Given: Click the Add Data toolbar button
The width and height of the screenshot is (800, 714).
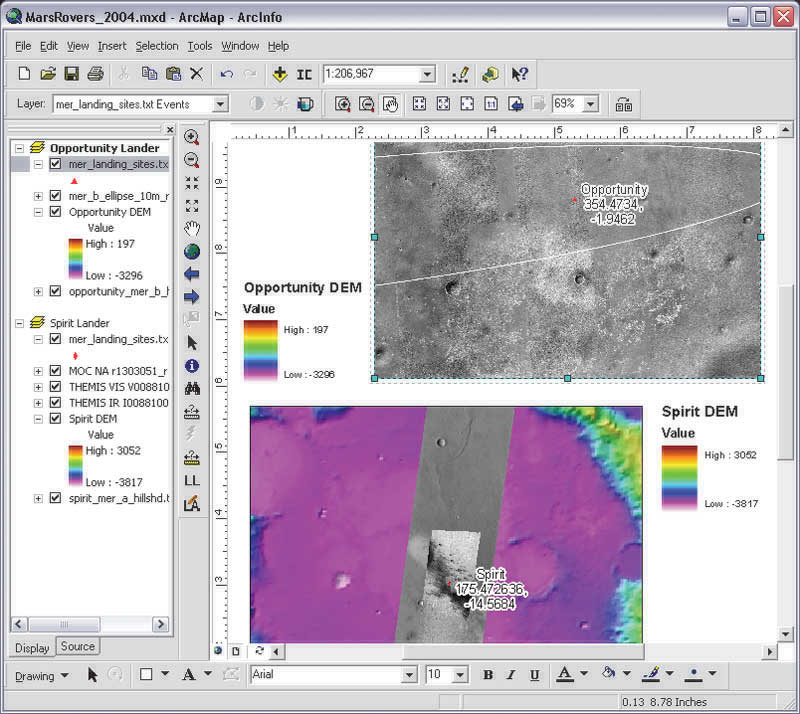Looking at the screenshot, I should click(279, 74).
